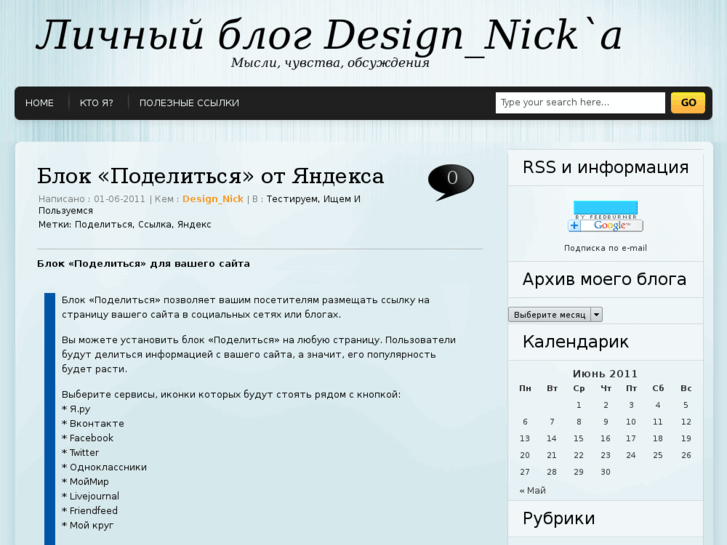Click the search input field
Viewport: 727px width, 545px height.
coord(580,103)
